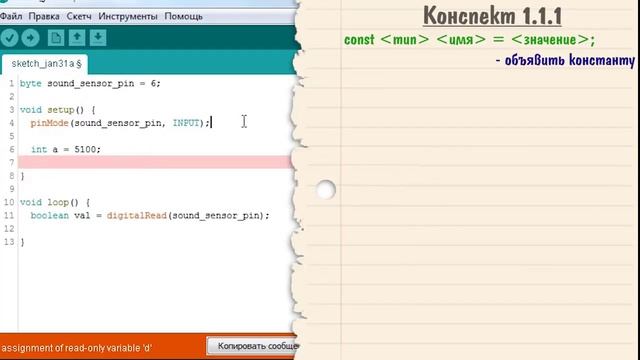This screenshot has height=360, width=640.
Task: Open the Файл menu
Action: pos(11,16)
